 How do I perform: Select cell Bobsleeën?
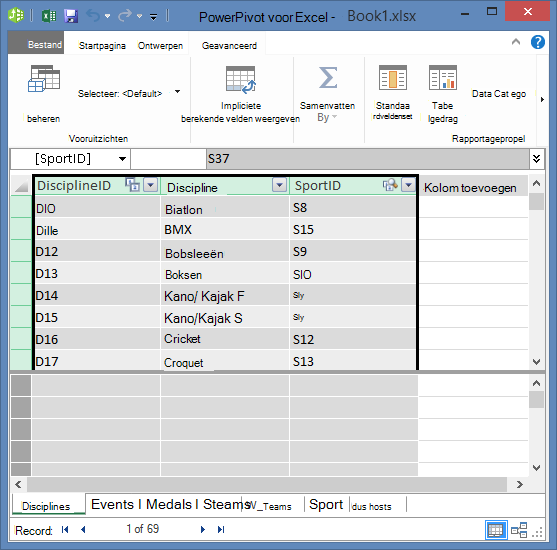(225, 251)
